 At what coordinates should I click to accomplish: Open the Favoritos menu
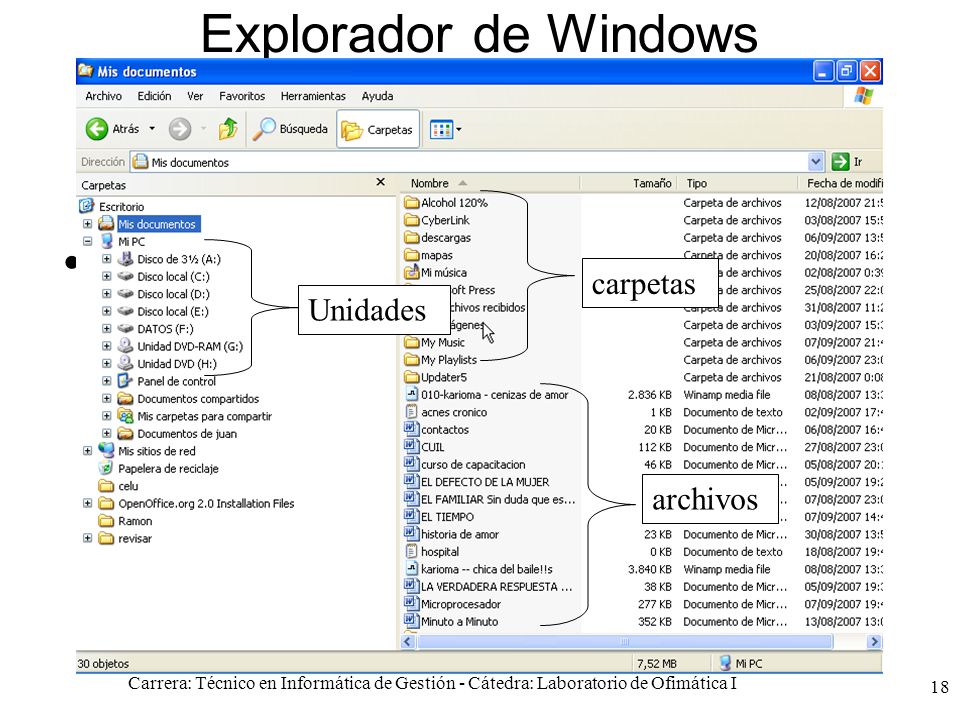click(x=242, y=96)
